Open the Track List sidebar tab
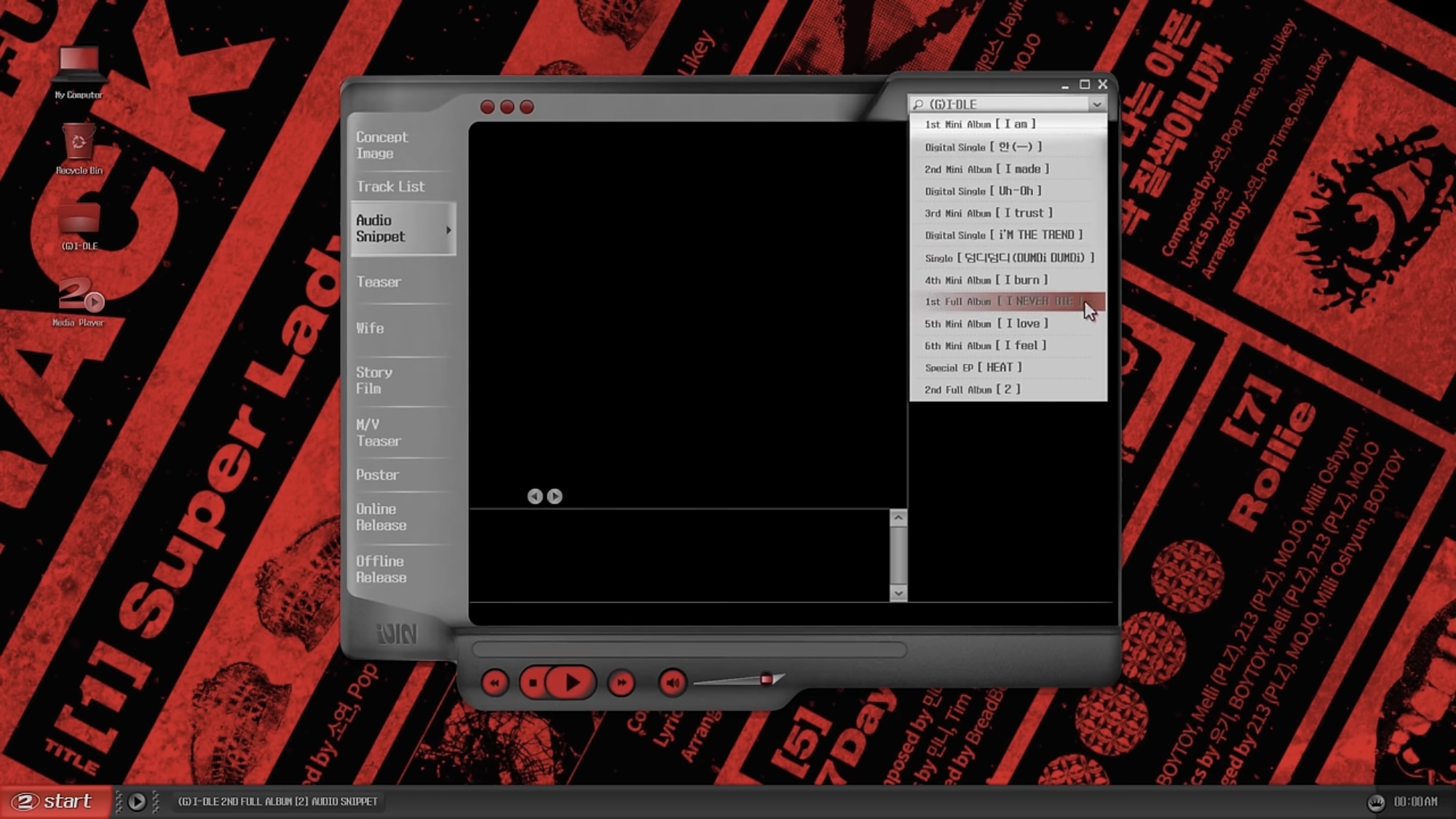 coord(403,186)
